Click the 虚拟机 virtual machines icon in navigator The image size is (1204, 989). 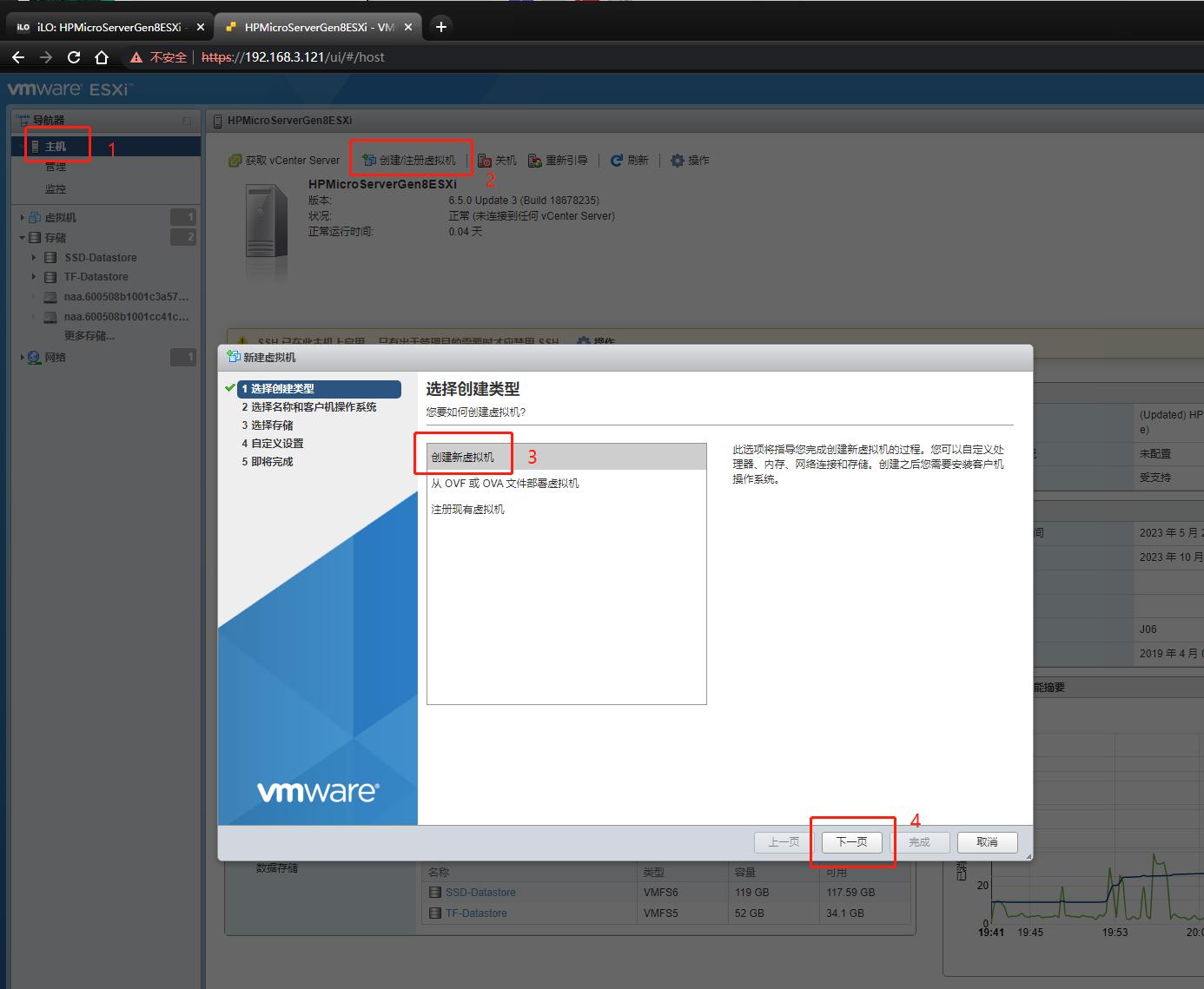tap(35, 217)
